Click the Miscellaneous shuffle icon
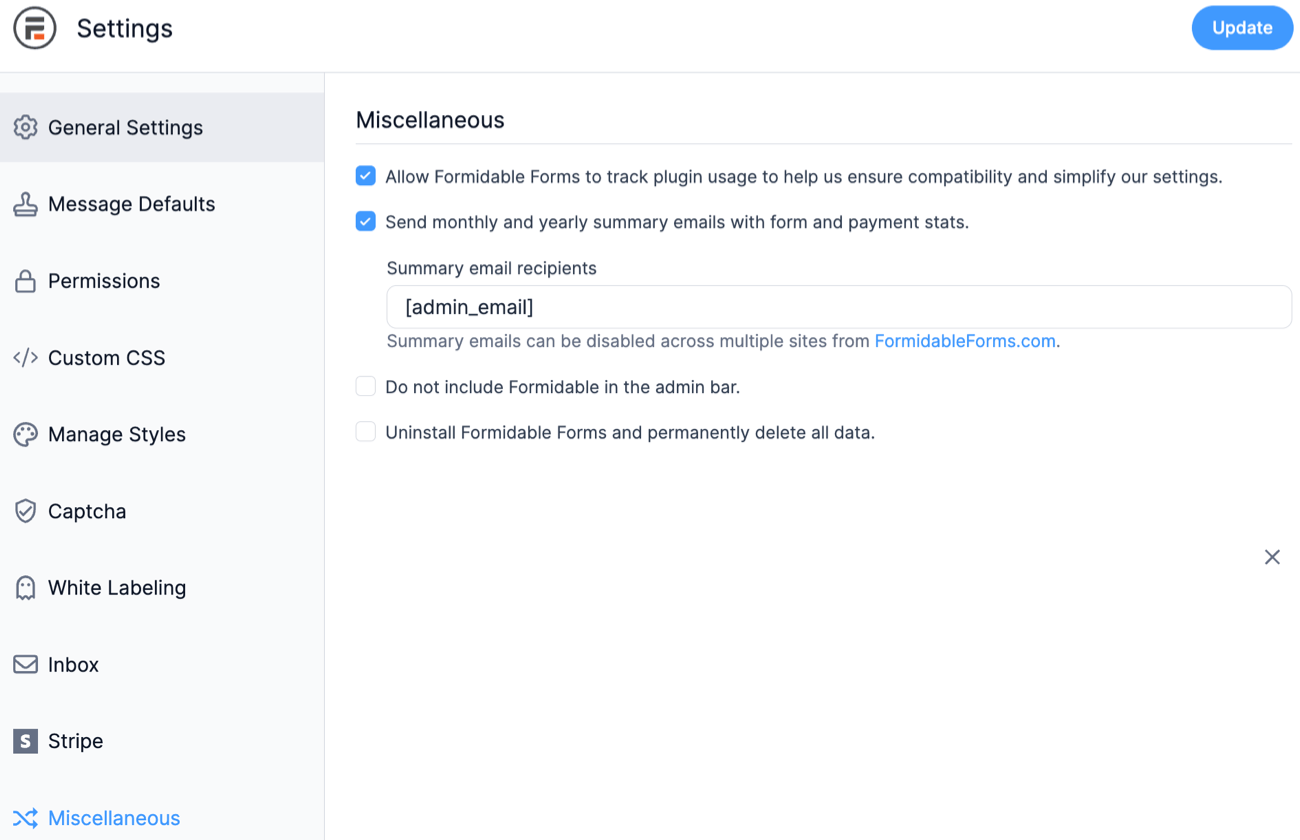1300x840 pixels. click(x=25, y=818)
